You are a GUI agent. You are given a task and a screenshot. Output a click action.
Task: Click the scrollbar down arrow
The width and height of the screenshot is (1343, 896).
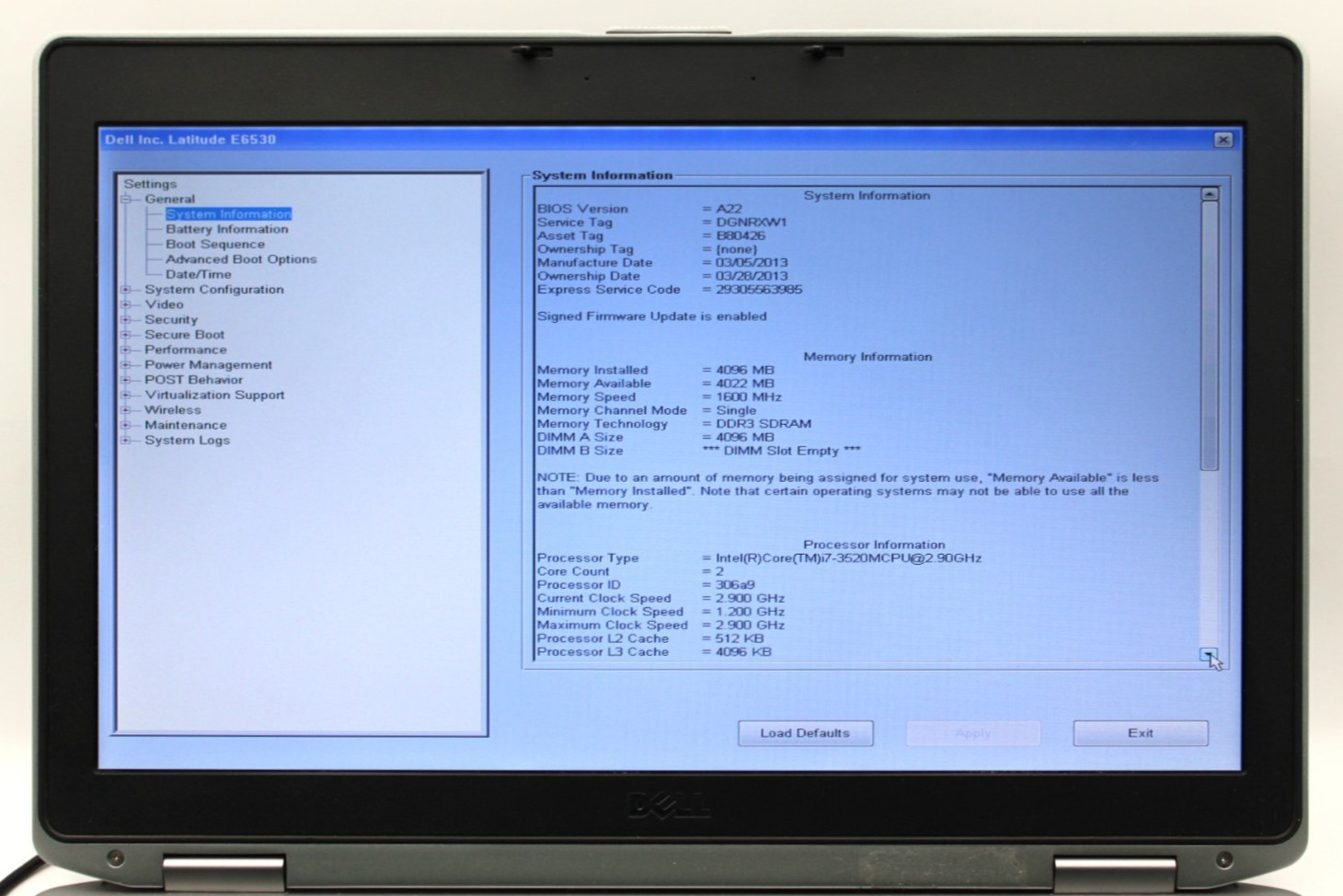(1209, 654)
